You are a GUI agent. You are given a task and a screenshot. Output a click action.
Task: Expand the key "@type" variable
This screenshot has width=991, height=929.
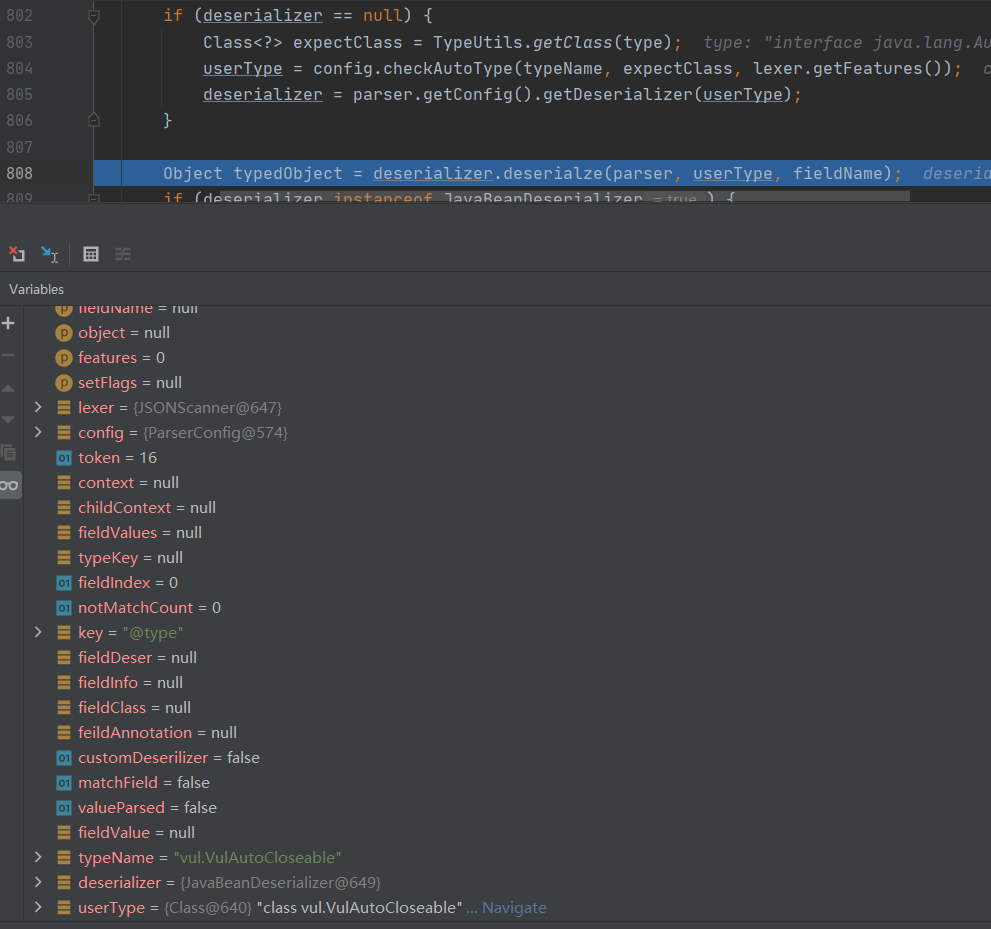[38, 633]
